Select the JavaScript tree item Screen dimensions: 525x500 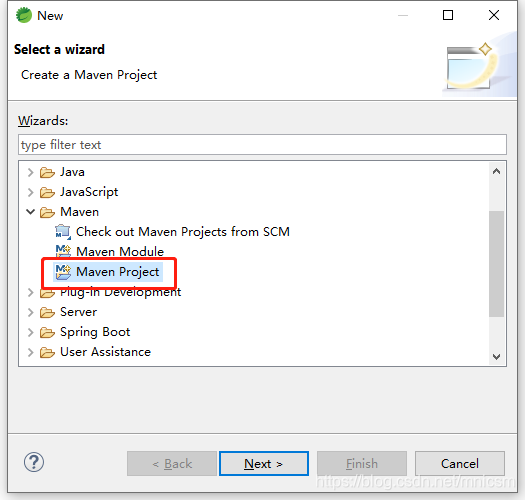89,192
